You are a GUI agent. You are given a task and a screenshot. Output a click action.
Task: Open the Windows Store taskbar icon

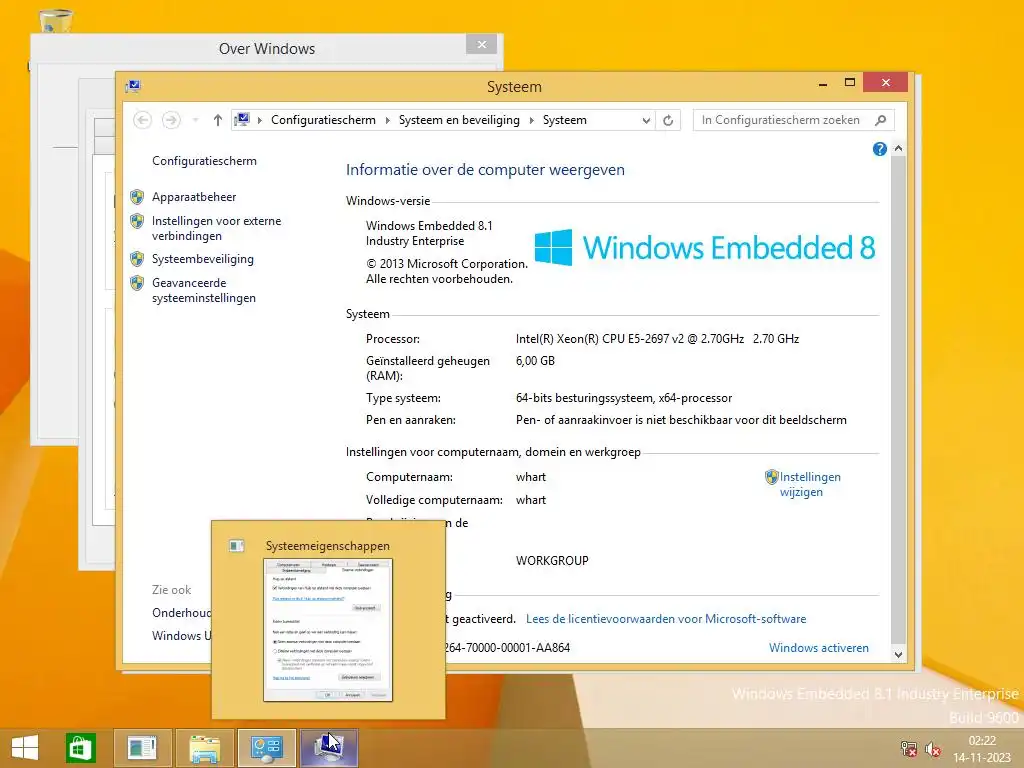point(80,748)
